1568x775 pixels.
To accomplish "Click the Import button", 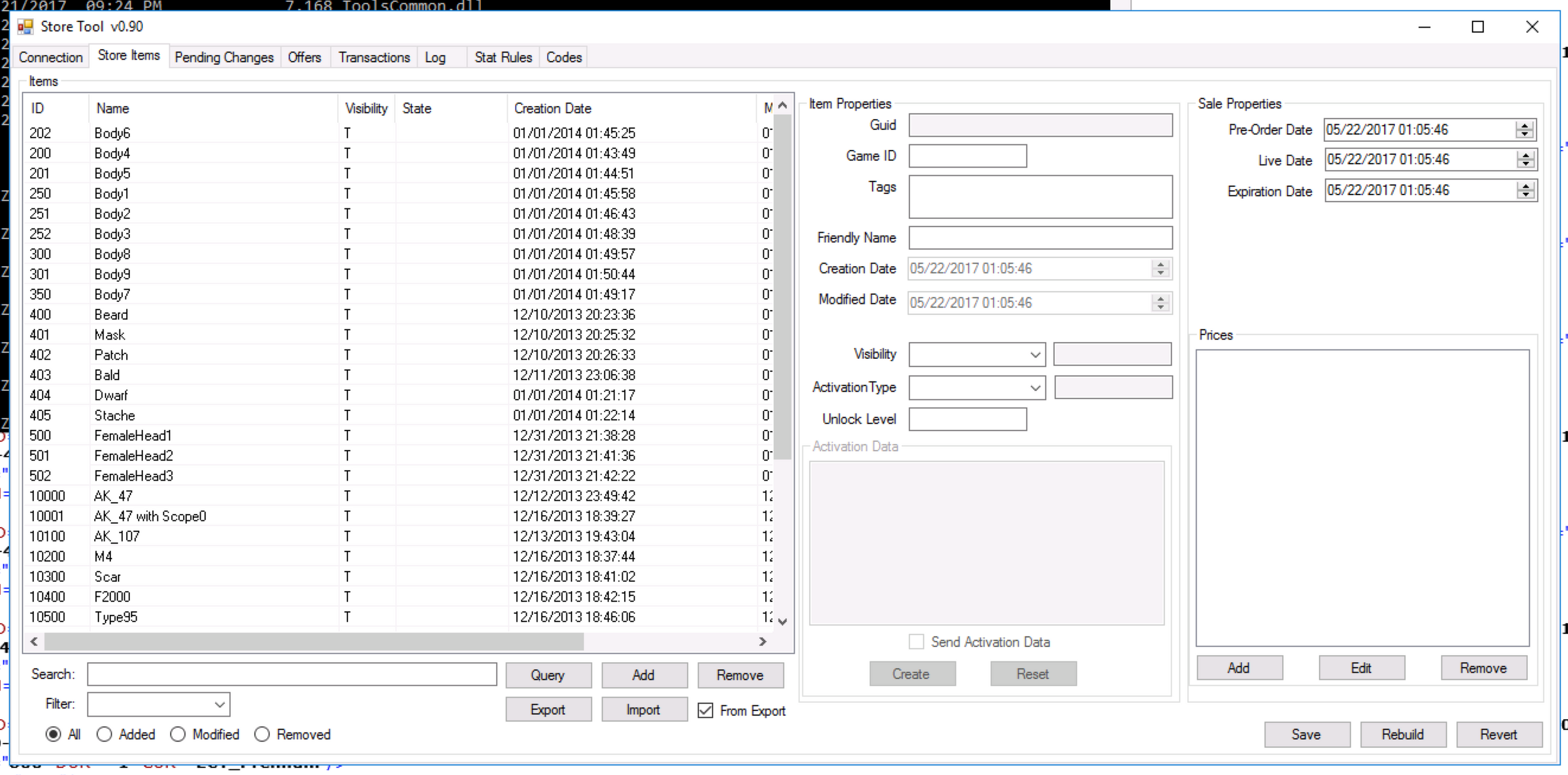I will click(x=644, y=710).
